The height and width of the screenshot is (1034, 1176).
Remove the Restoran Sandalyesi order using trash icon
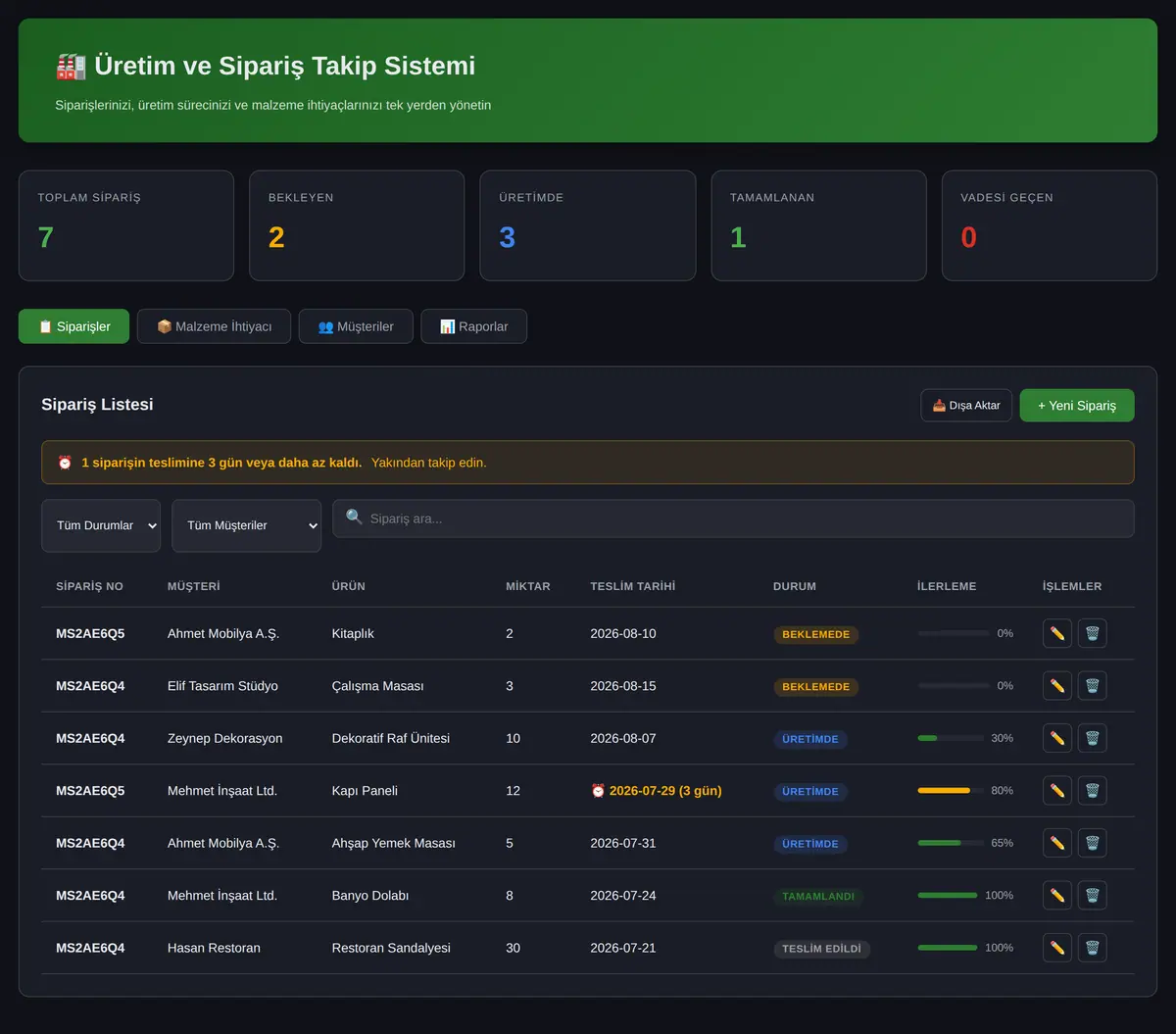click(x=1093, y=948)
